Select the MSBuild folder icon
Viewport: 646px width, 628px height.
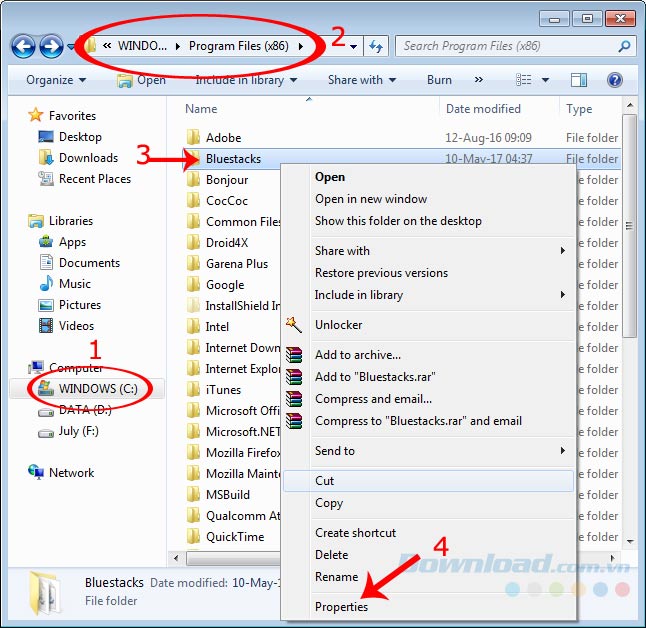(x=193, y=494)
